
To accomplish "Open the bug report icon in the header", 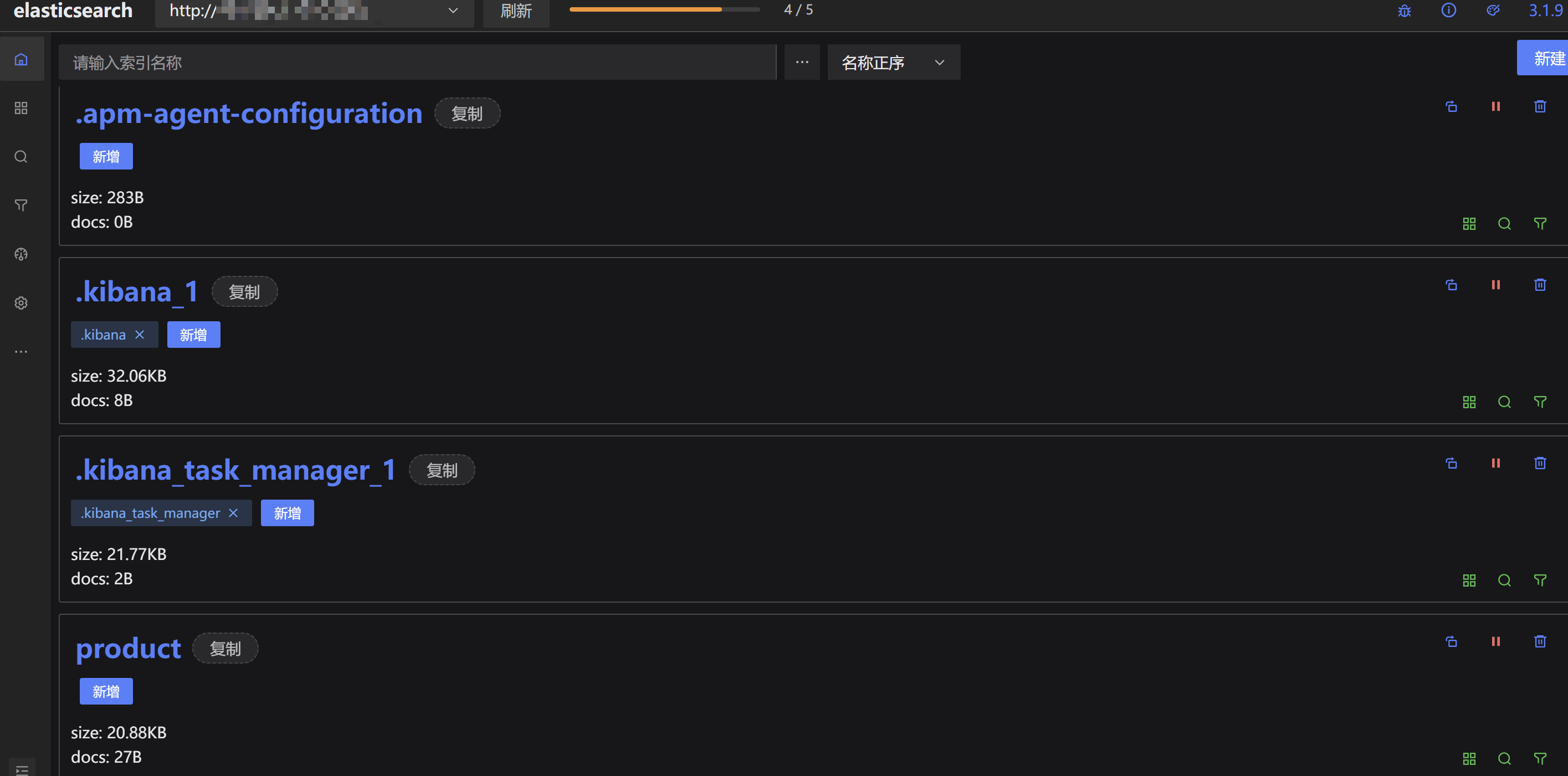I will [1404, 11].
